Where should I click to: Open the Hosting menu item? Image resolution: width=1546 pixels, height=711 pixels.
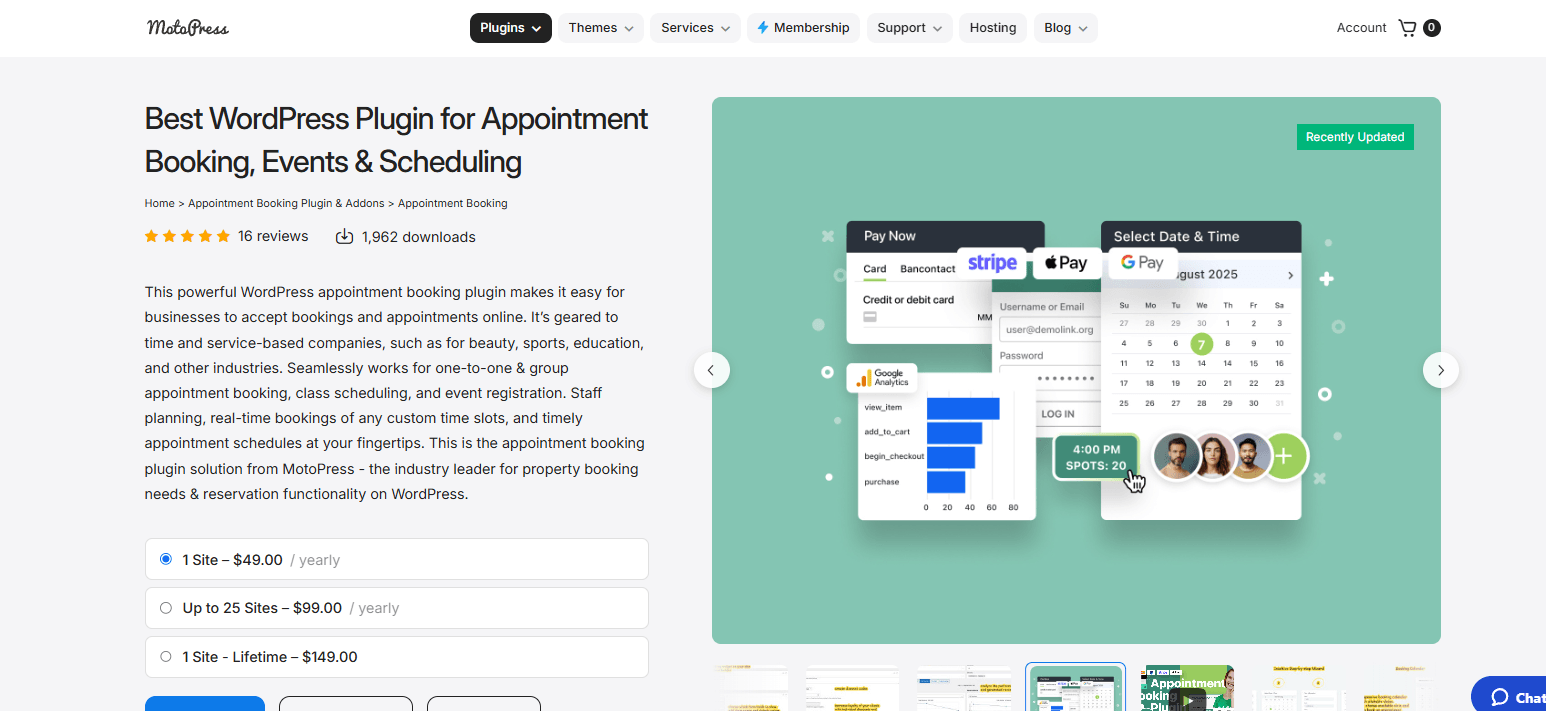coord(992,28)
